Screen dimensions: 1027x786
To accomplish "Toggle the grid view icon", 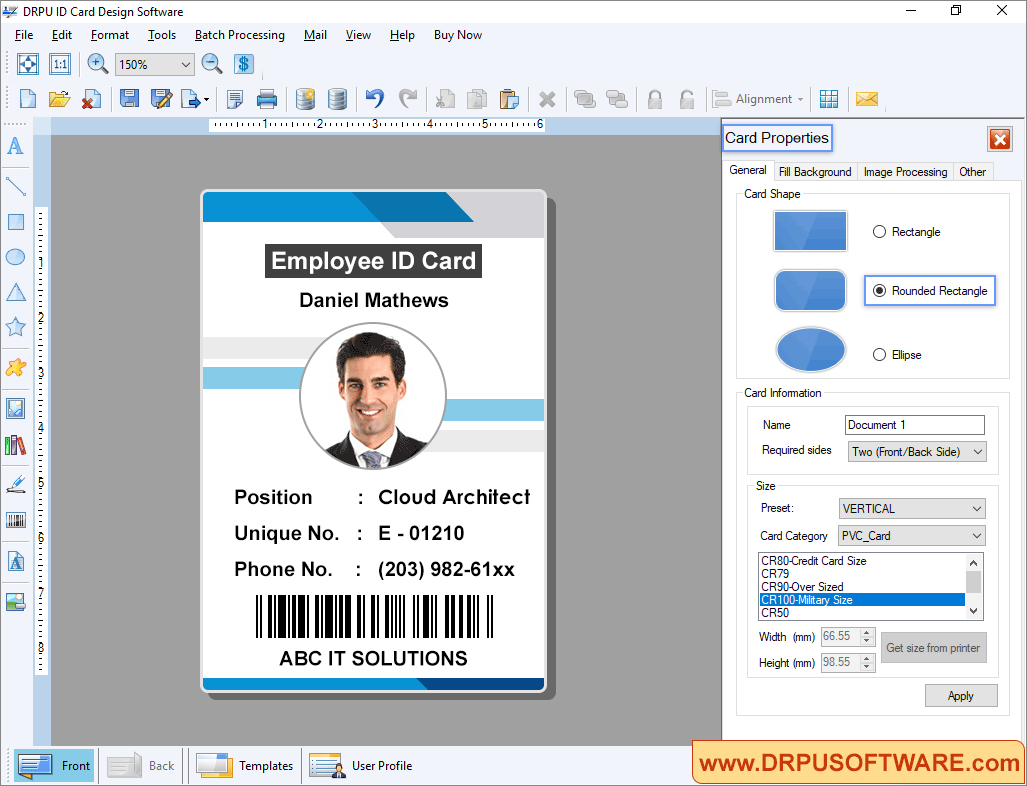I will [829, 99].
